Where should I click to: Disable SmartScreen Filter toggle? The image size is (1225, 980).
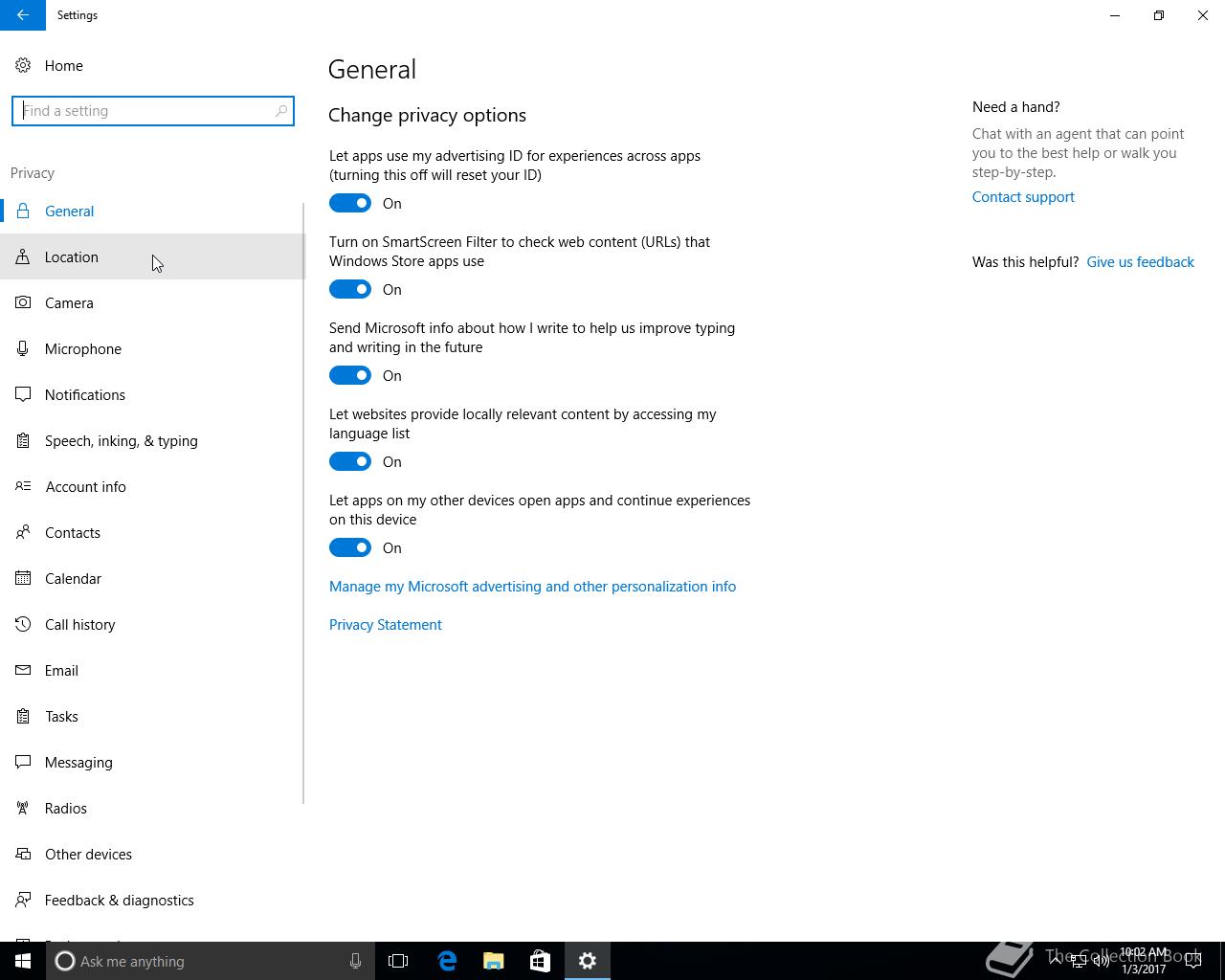tap(350, 289)
